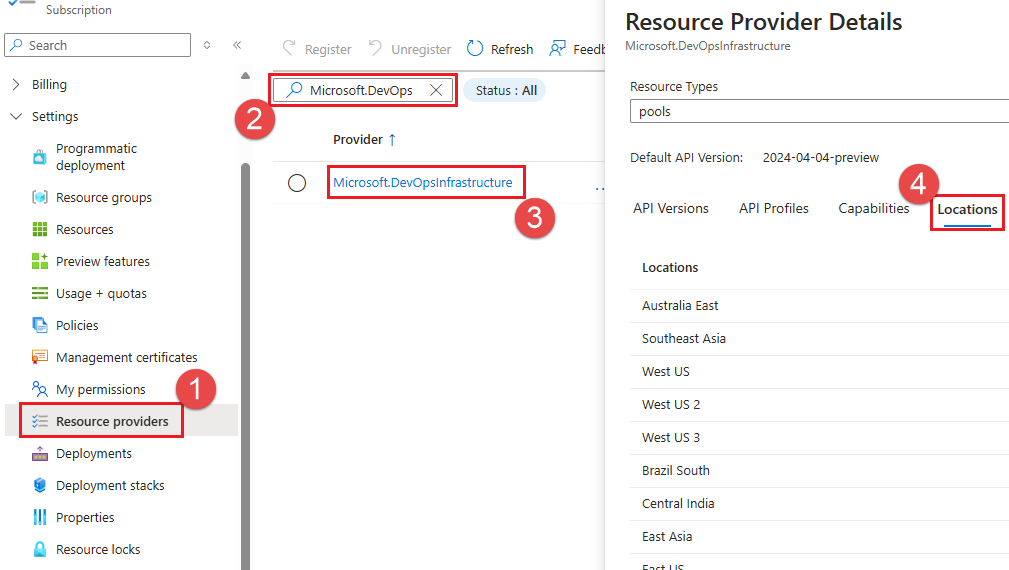Collapse the Settings section

click(x=16, y=117)
